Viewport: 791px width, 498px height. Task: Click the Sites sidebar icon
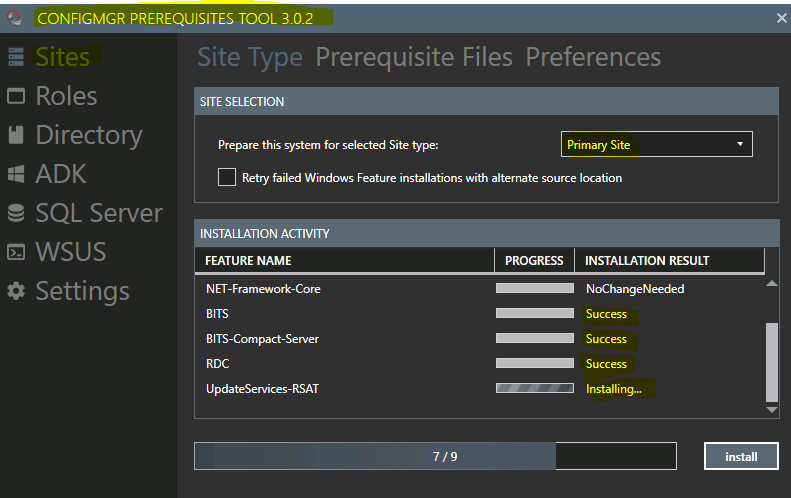pos(16,57)
